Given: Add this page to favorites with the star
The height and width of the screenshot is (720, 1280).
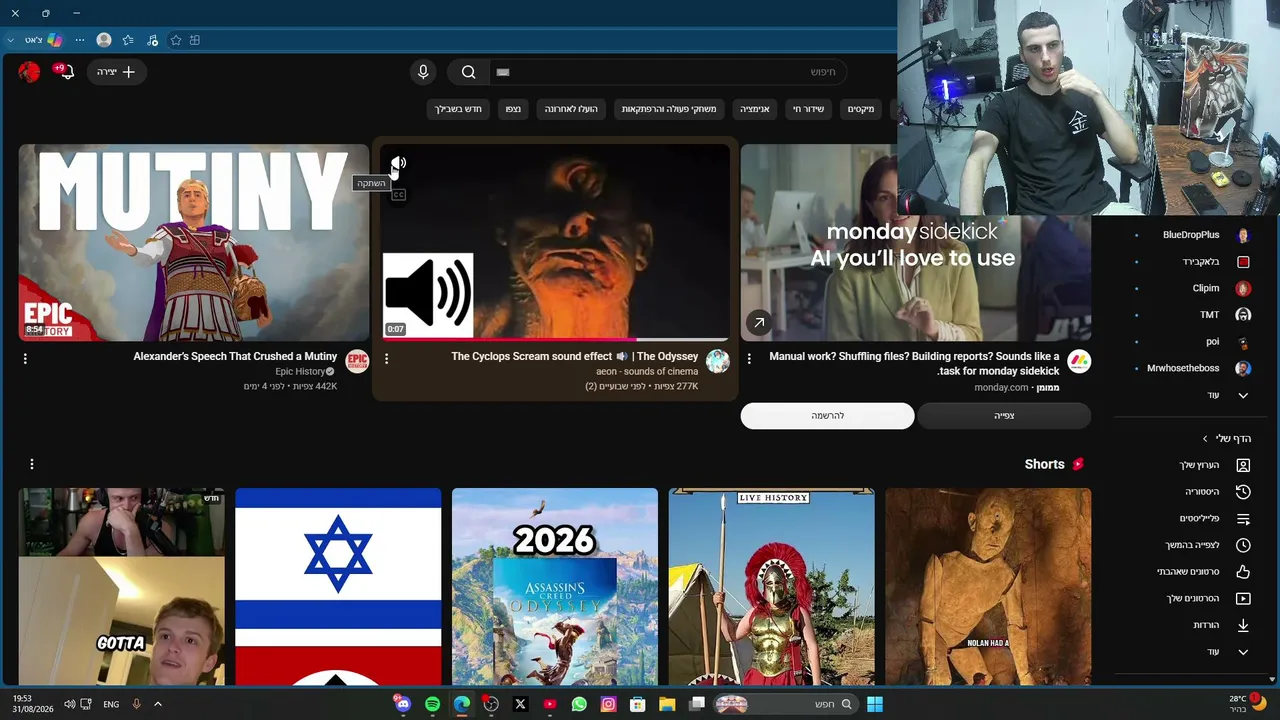Looking at the screenshot, I should point(176,40).
